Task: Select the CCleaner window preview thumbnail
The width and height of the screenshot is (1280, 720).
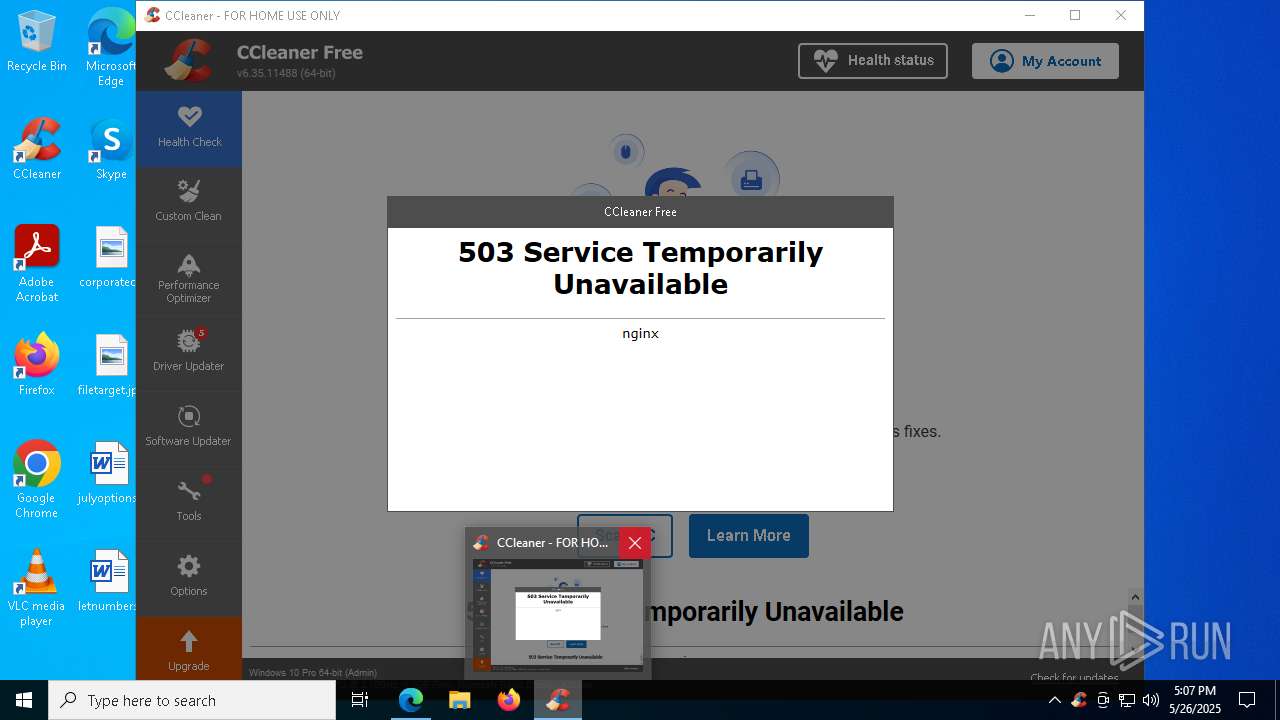Action: pos(558,616)
